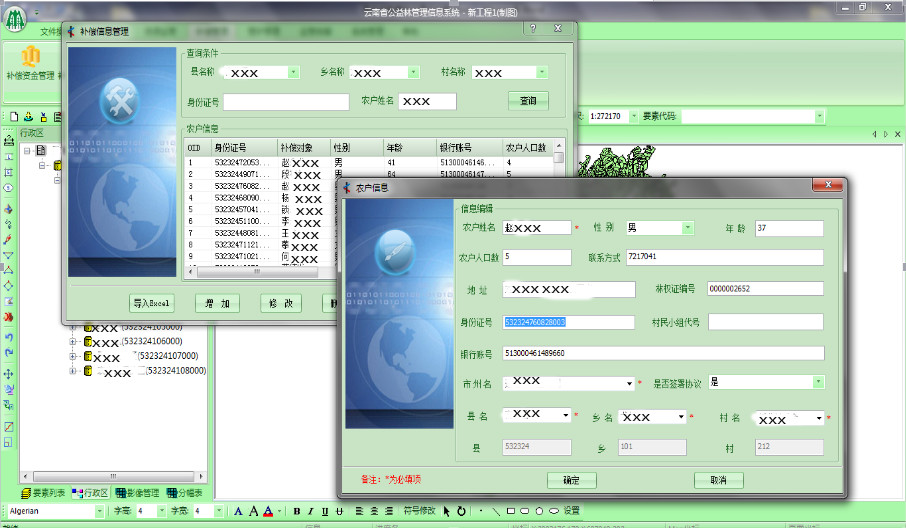
Task: Toggle strikethrough formatting in the bottom toolbar
Action: coord(339,511)
